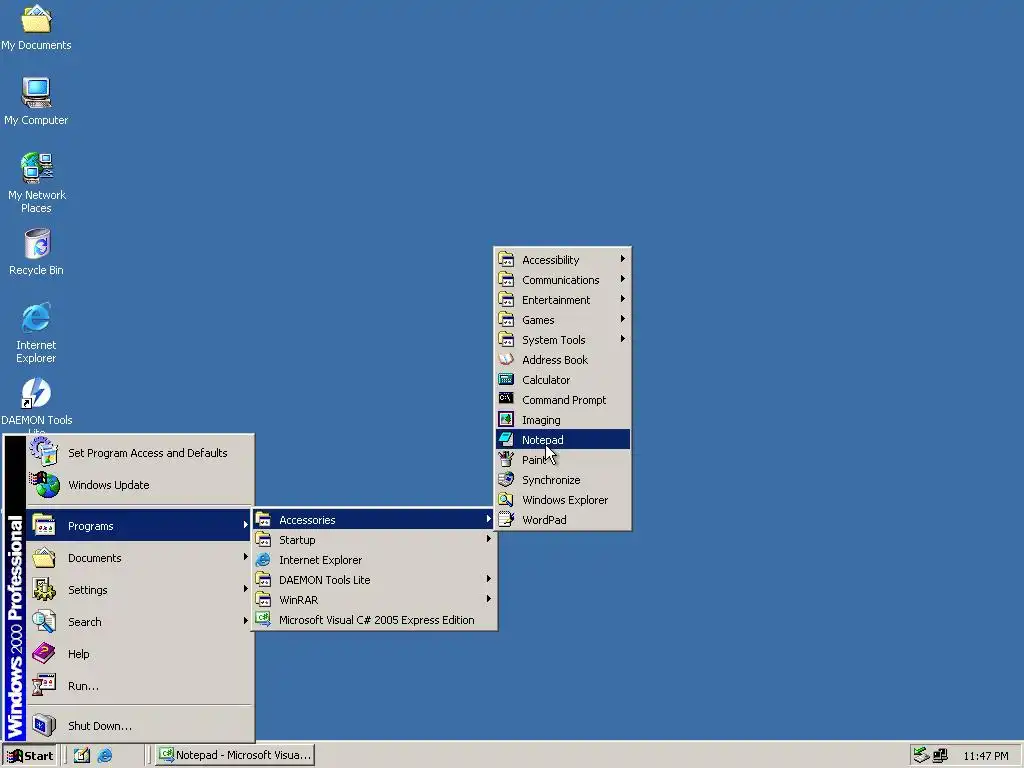Click the Synchronize icon
Image resolution: width=1024 pixels, height=768 pixels.
506,479
